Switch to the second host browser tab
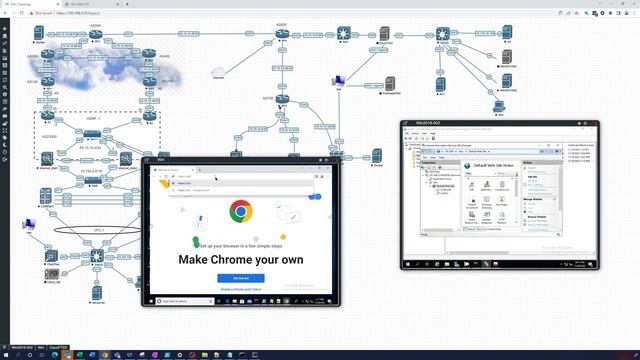The image size is (640, 360). tap(92, 4)
